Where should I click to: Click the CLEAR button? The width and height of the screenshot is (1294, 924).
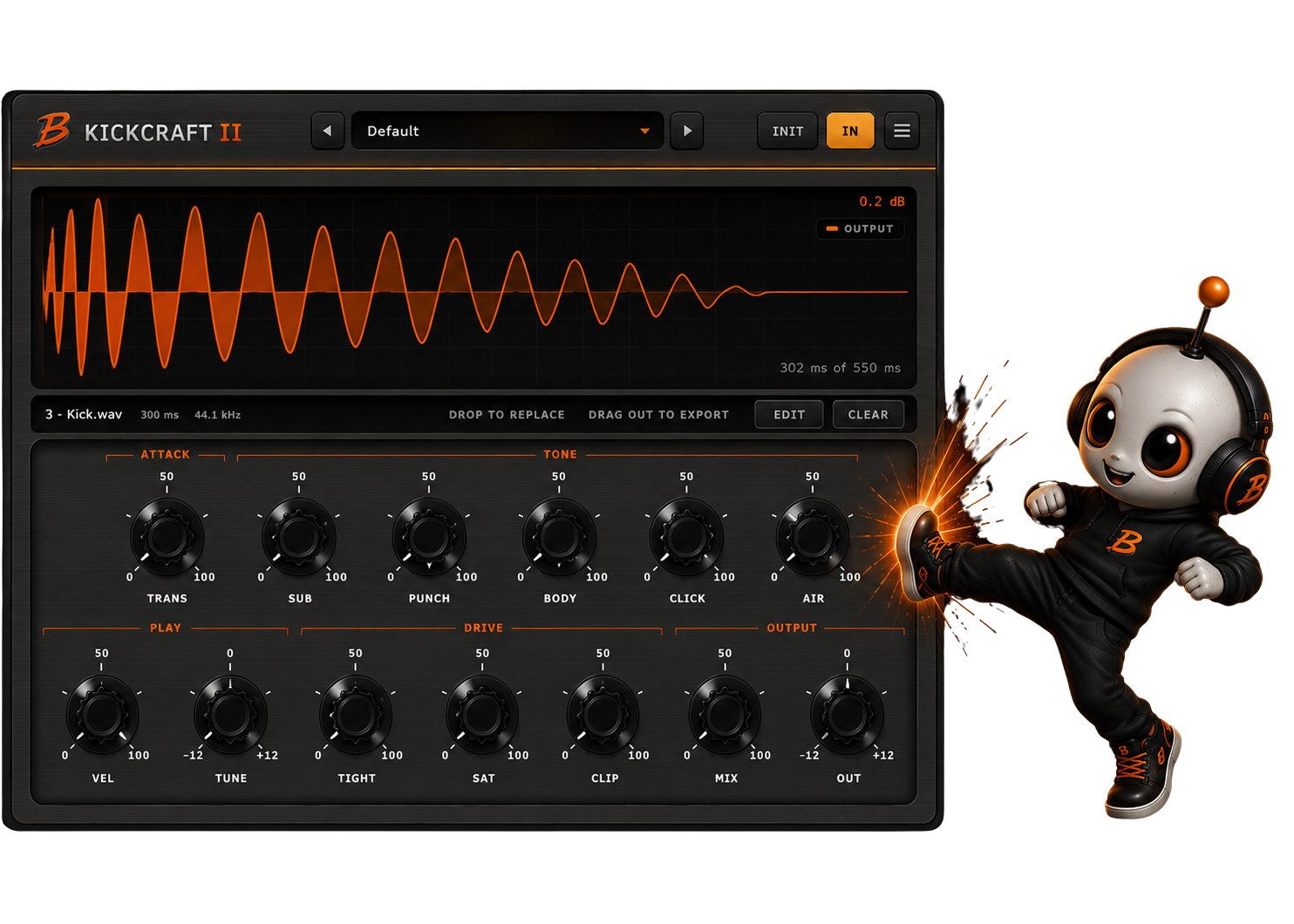point(868,414)
